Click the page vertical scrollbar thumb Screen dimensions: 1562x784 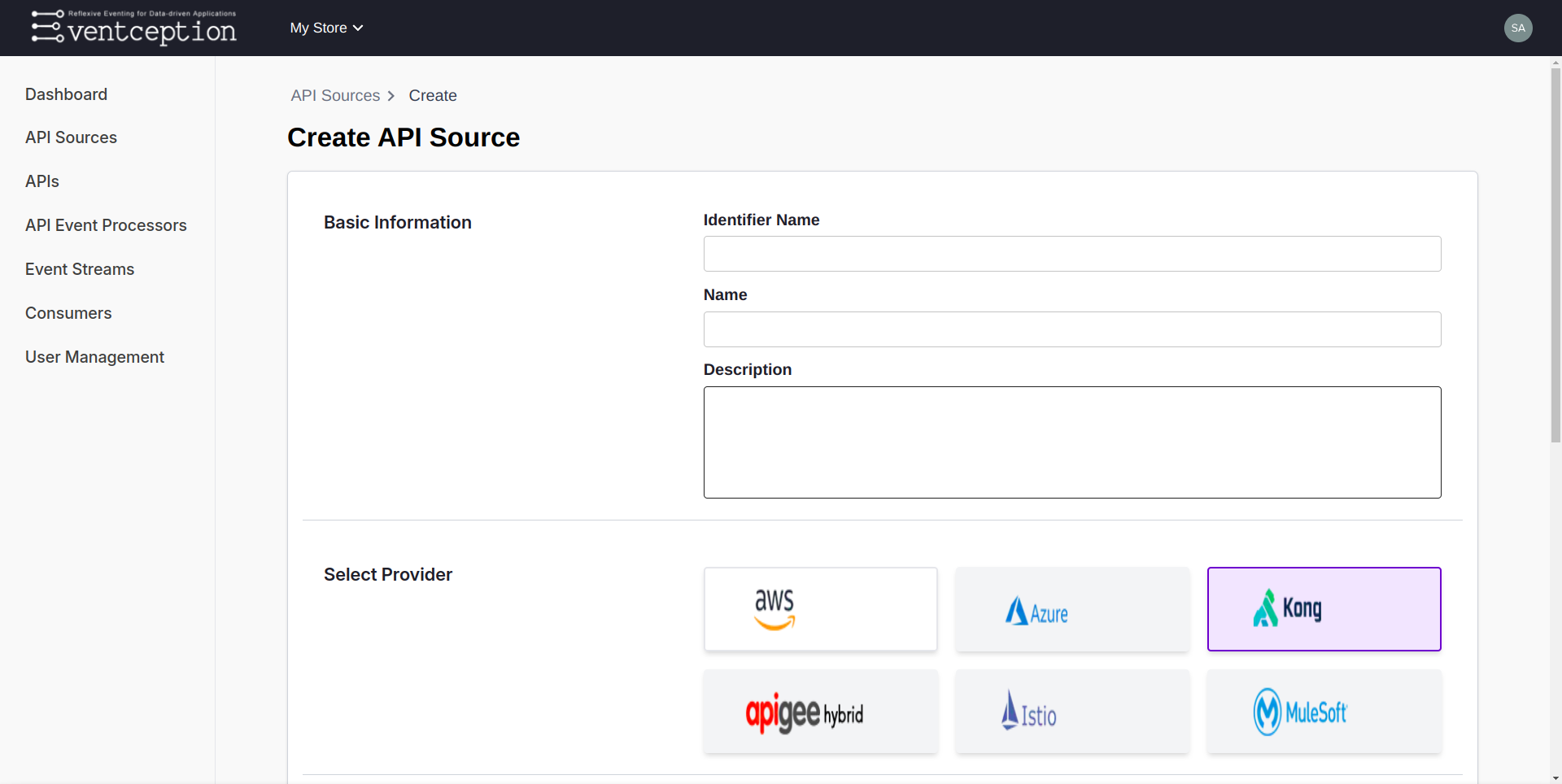1555,255
